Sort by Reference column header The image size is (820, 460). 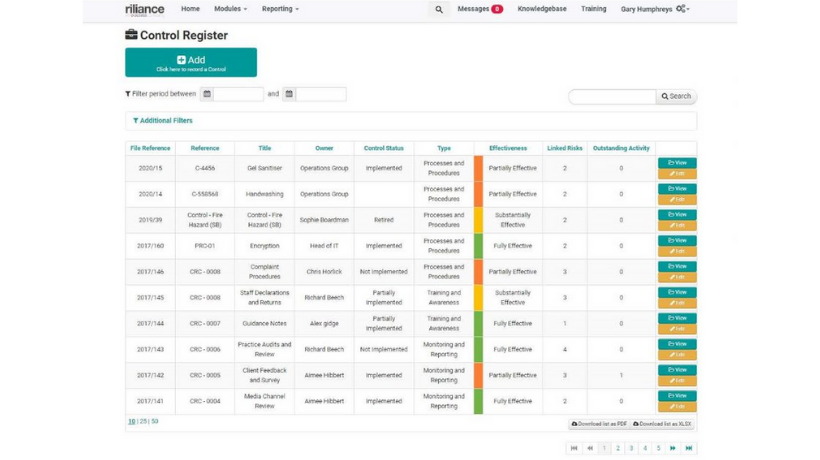[x=204, y=148]
